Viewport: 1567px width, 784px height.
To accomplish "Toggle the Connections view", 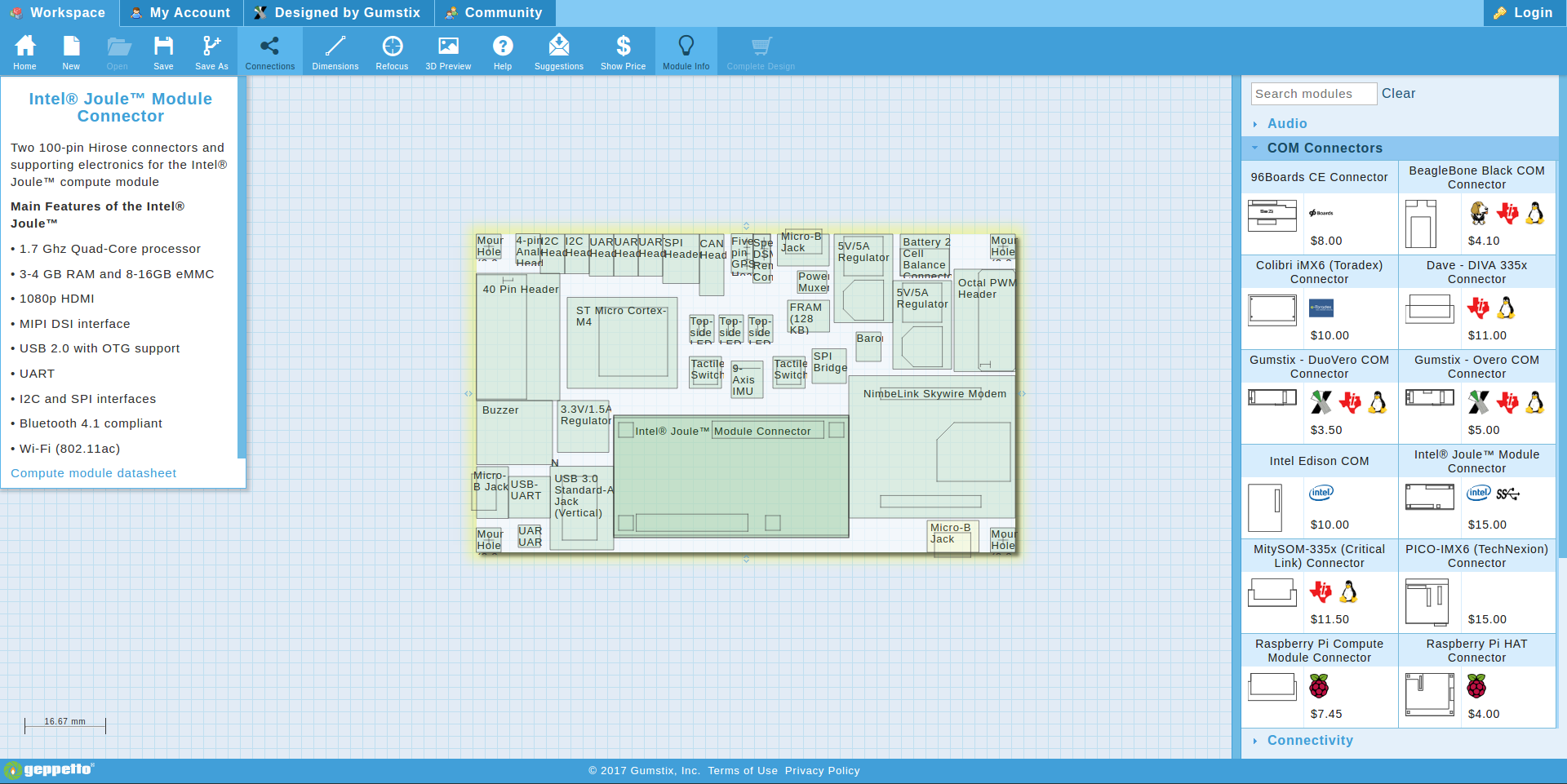I will pos(270,52).
